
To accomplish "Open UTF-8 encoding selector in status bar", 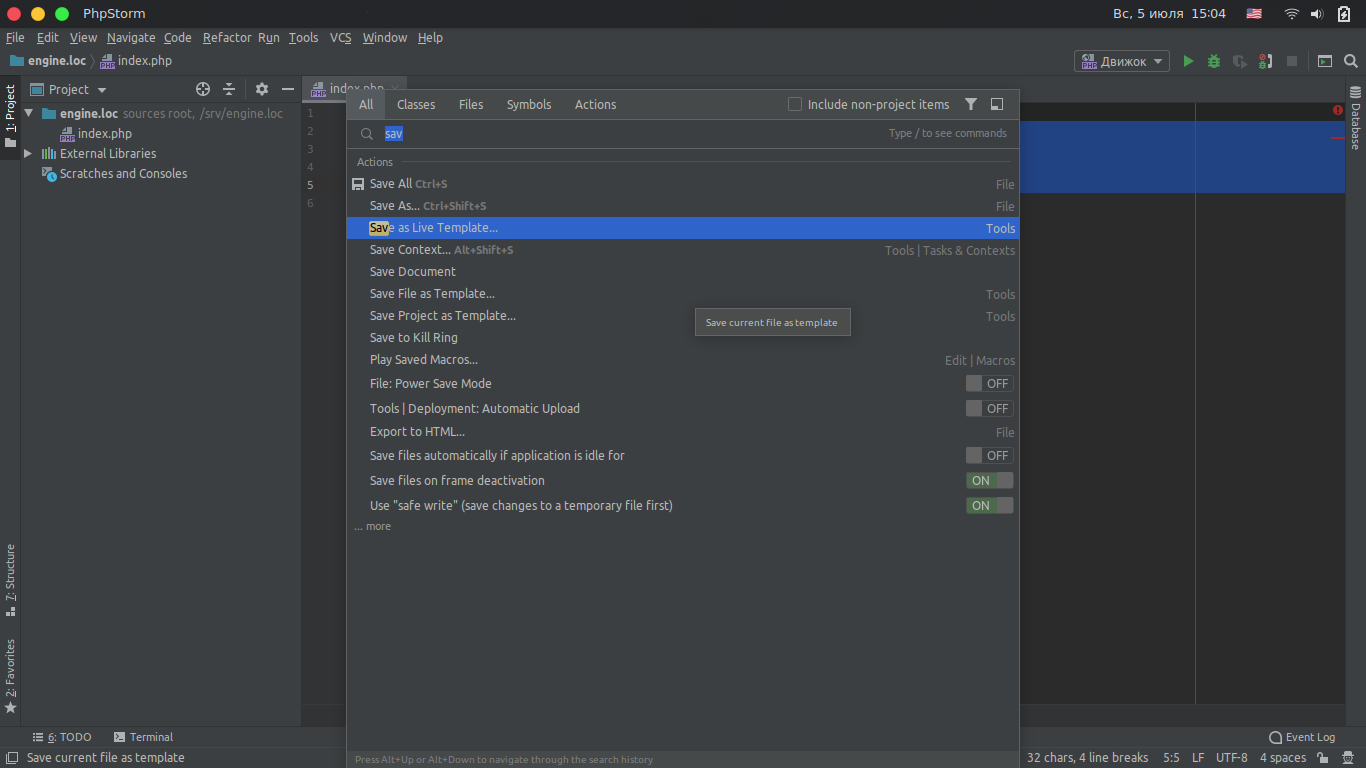I will (1232, 758).
